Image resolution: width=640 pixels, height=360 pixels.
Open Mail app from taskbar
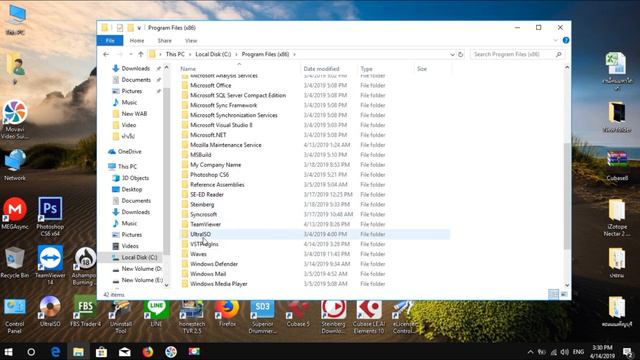(125, 352)
